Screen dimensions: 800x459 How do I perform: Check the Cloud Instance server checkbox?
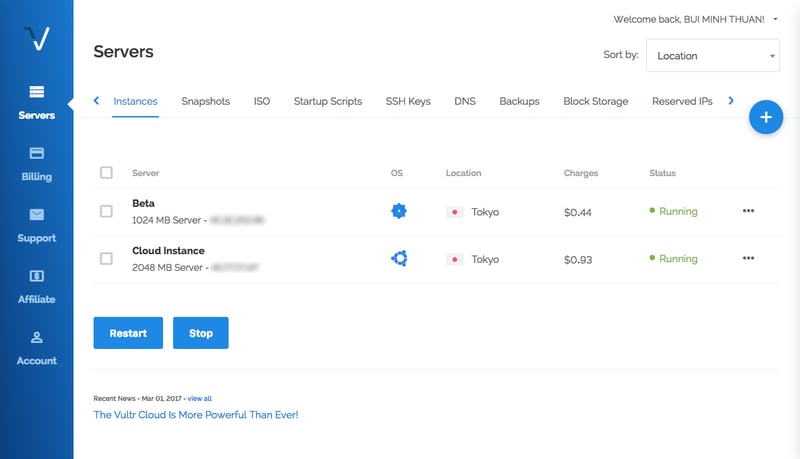coord(107,259)
